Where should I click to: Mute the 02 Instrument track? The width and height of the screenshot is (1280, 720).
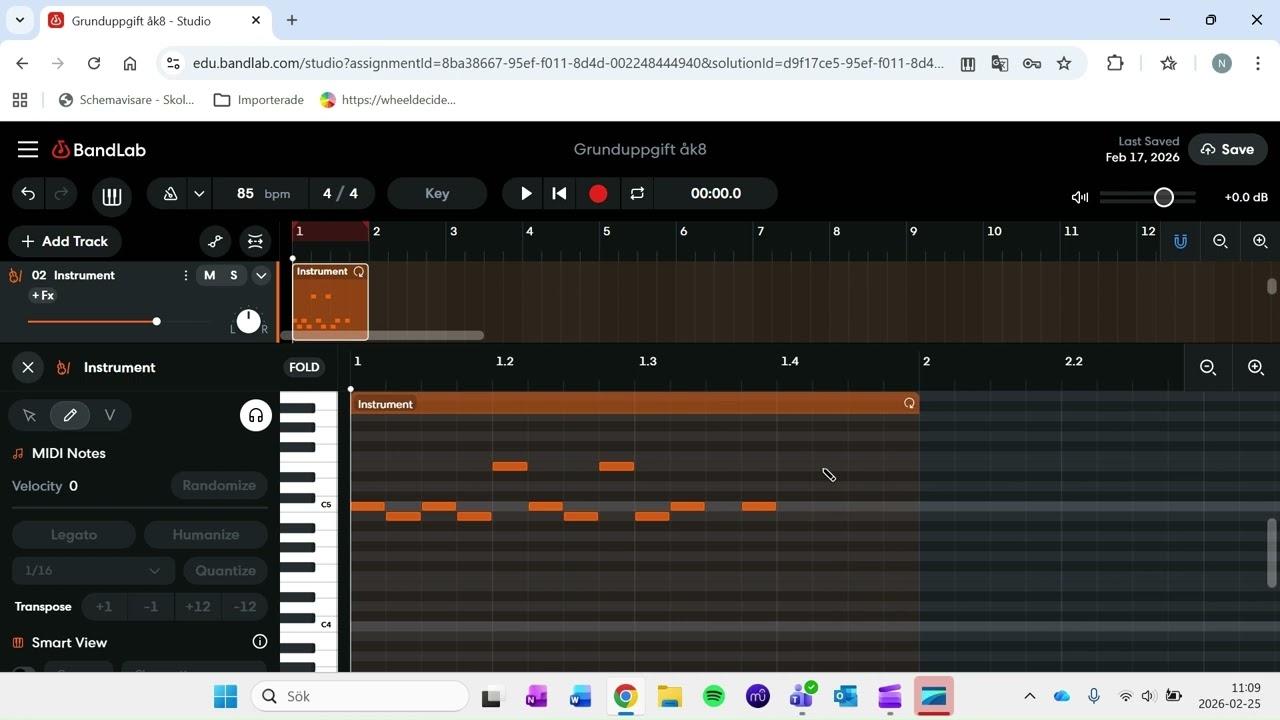click(x=209, y=275)
